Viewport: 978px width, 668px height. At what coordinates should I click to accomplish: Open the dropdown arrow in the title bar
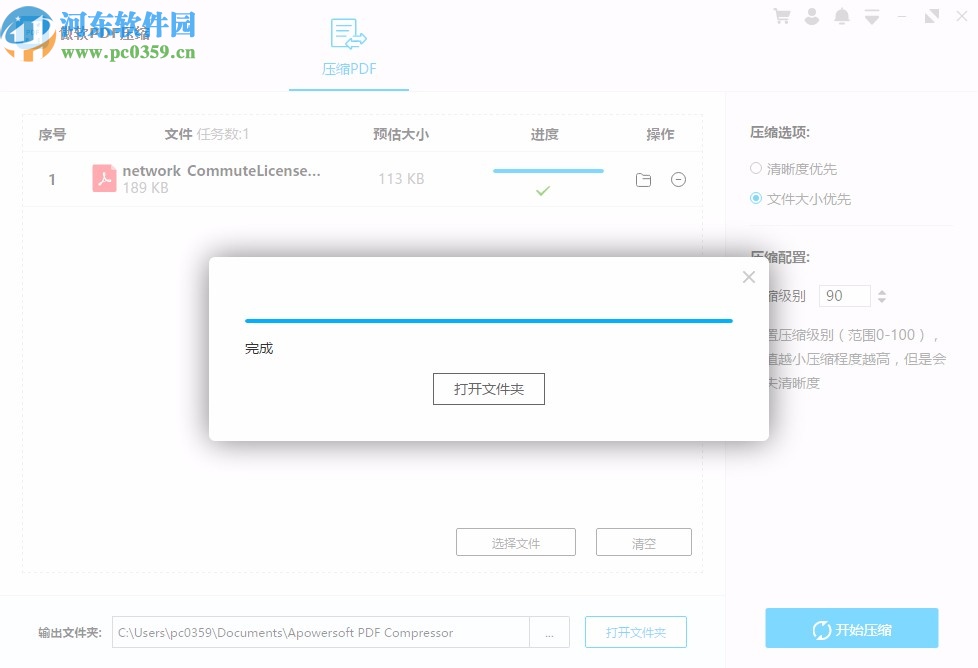[x=871, y=16]
